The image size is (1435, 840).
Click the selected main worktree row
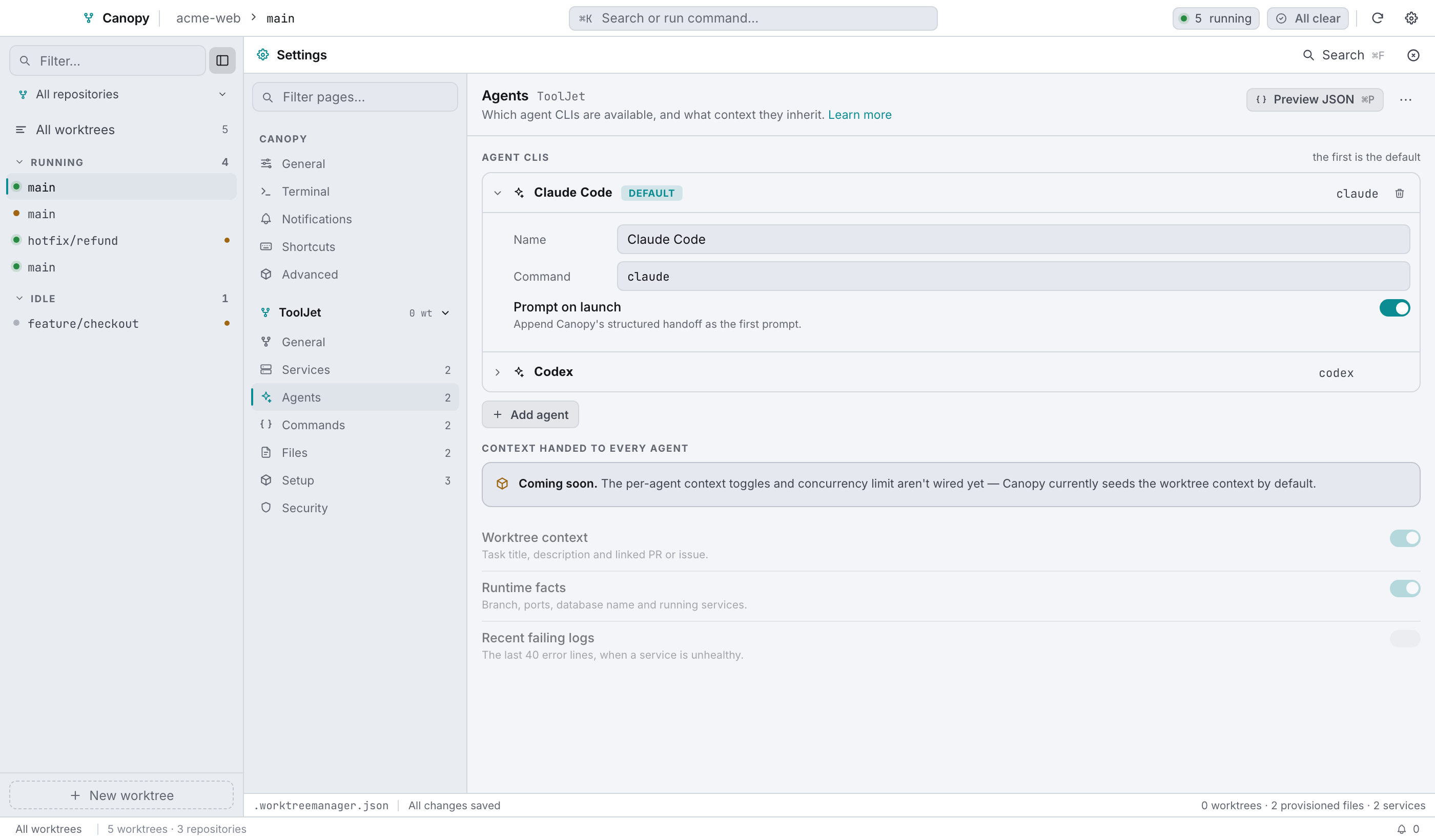(x=121, y=186)
